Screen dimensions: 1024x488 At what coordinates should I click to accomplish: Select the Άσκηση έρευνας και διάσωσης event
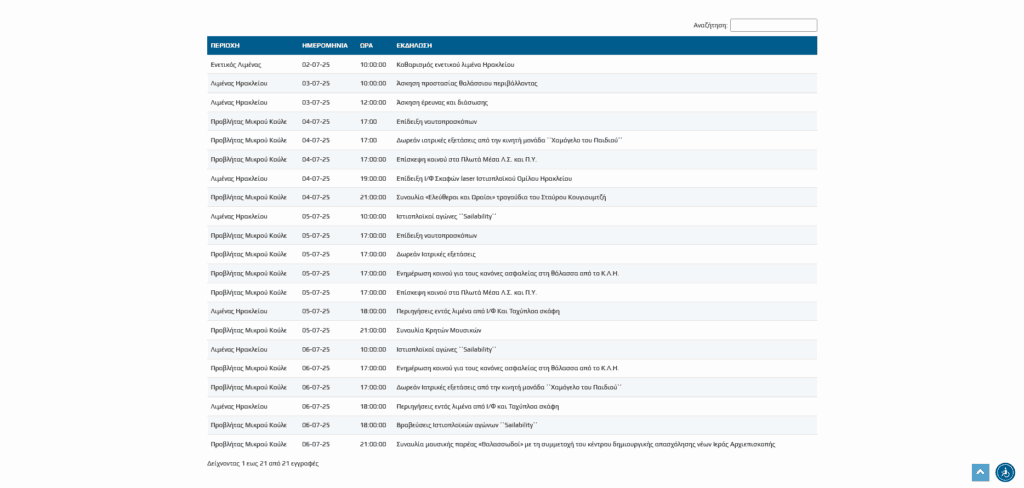442,102
